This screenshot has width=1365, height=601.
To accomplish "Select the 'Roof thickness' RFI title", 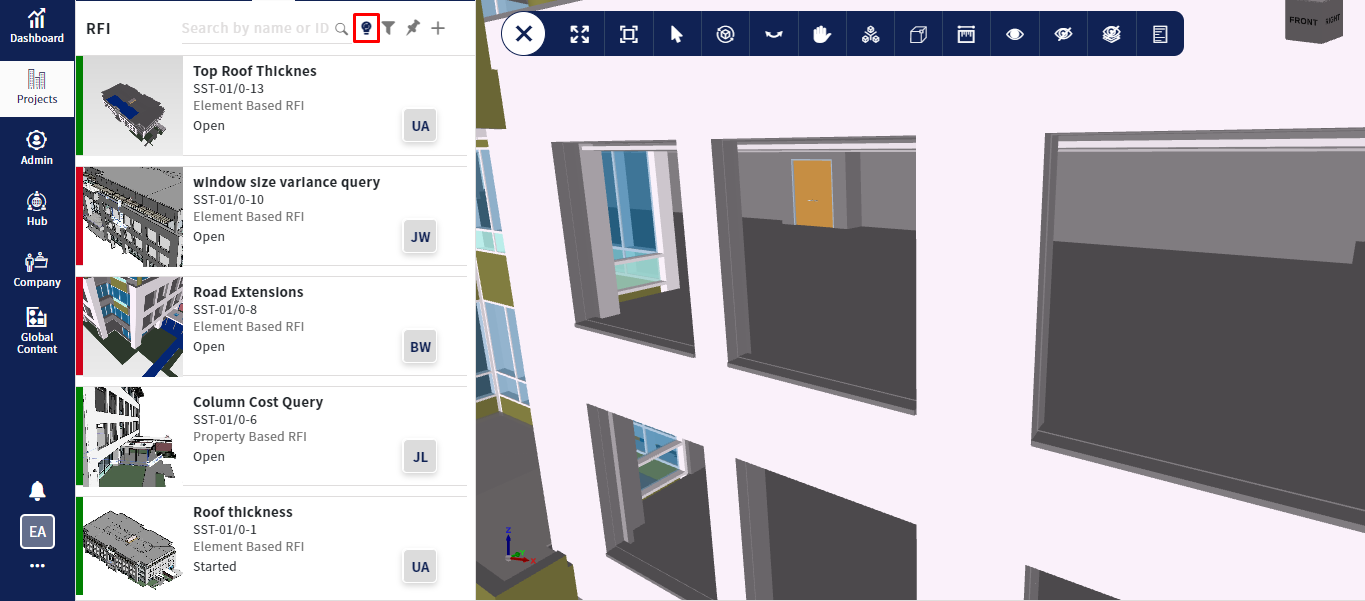I will pyautogui.click(x=243, y=512).
